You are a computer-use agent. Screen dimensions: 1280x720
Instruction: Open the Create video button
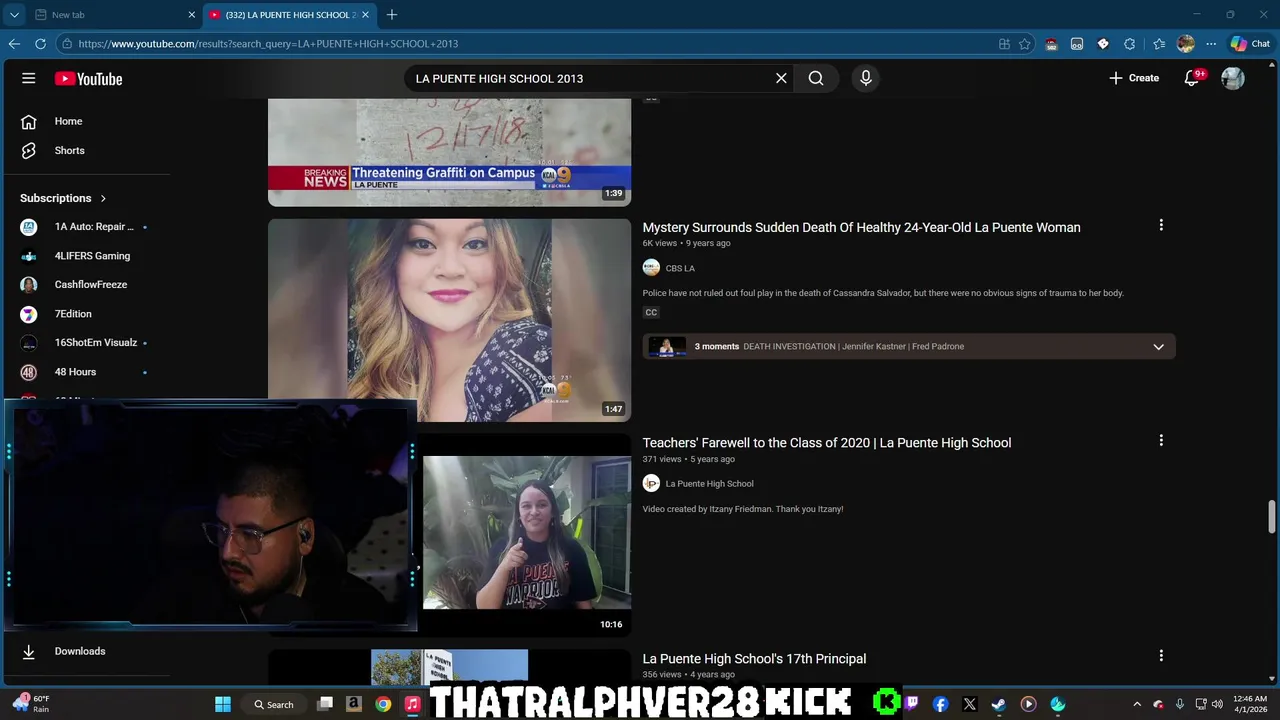[x=1134, y=78]
